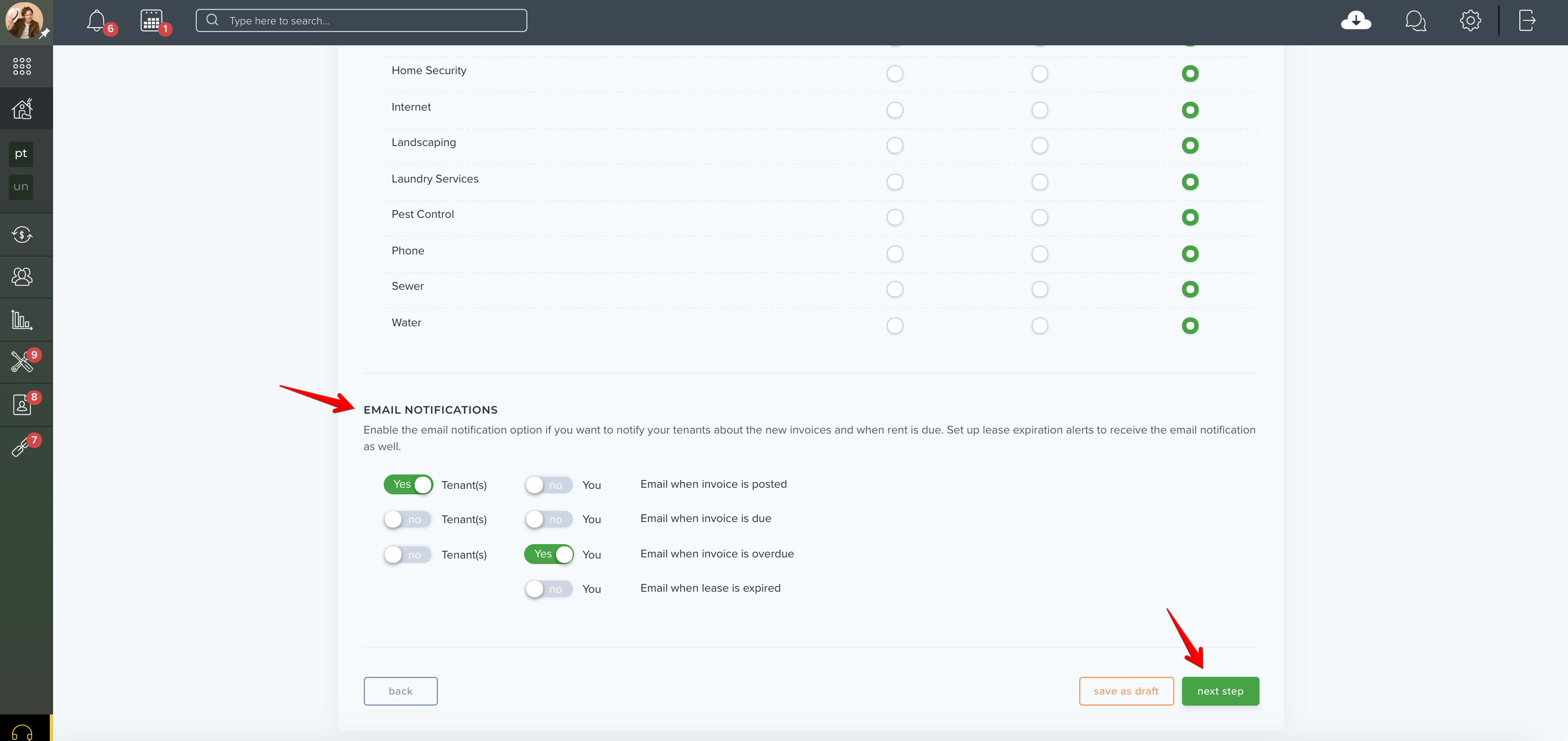The height and width of the screenshot is (741, 1568).
Task: Click the 'Email when lease is expired' label
Action: (x=710, y=588)
